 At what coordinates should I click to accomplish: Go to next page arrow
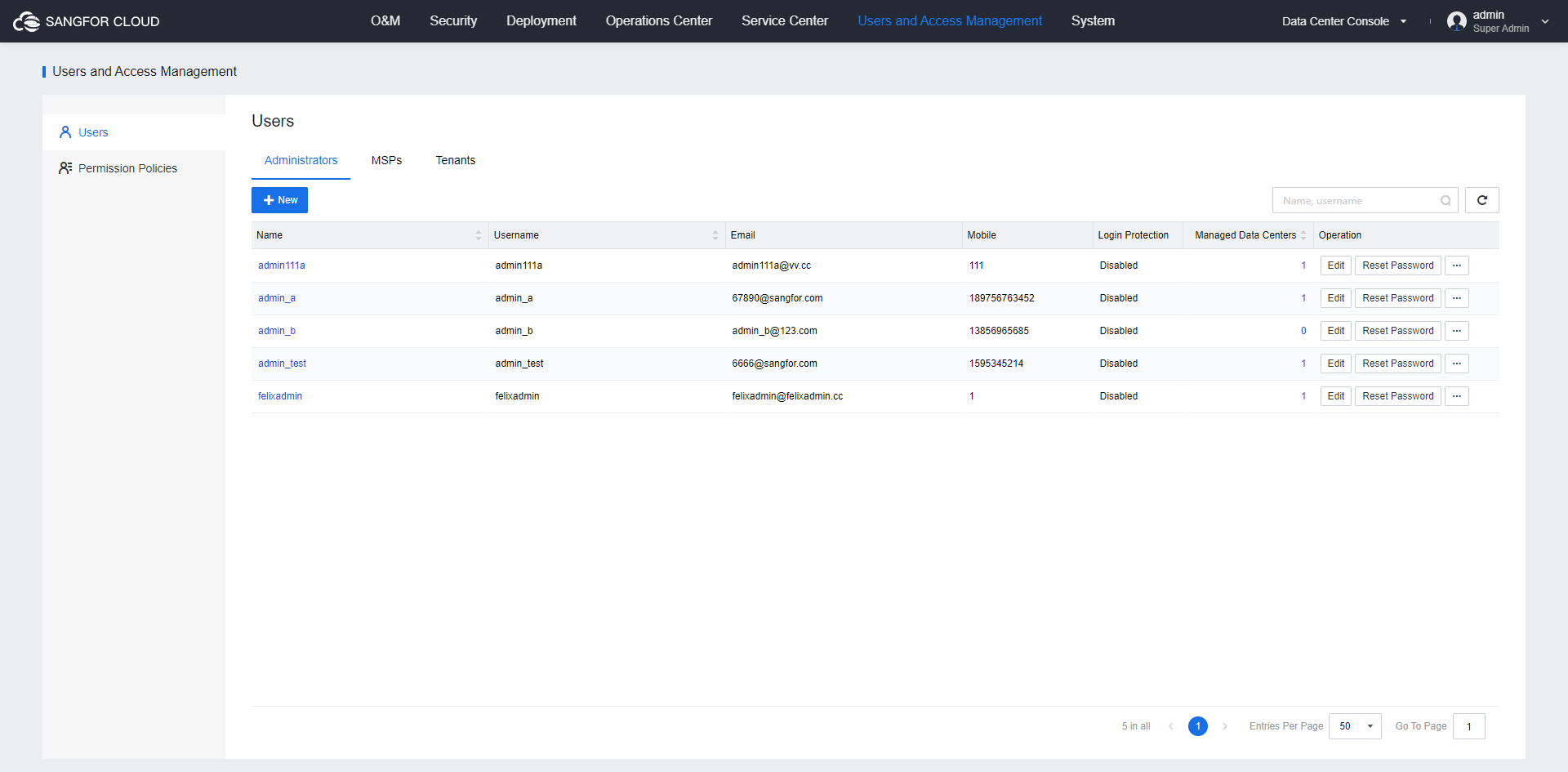pyautogui.click(x=1225, y=726)
